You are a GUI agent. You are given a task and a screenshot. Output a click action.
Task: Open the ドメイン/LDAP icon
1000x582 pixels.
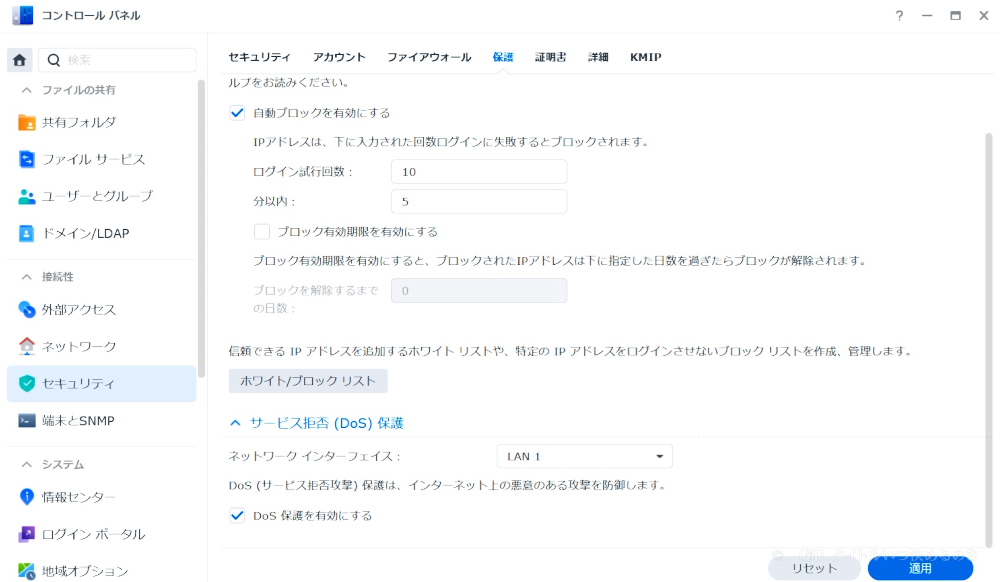[x=27, y=233]
